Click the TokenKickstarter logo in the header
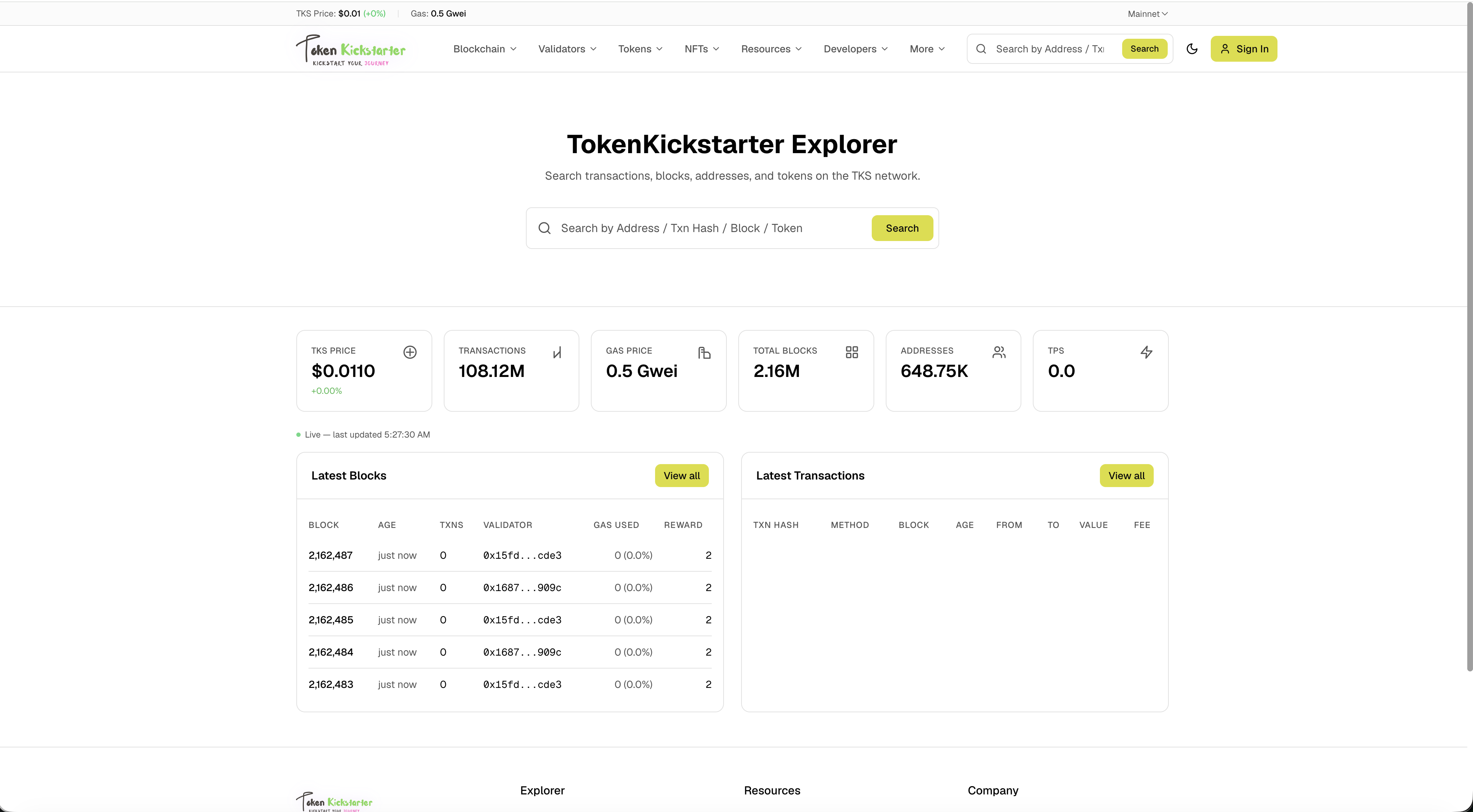 point(350,50)
